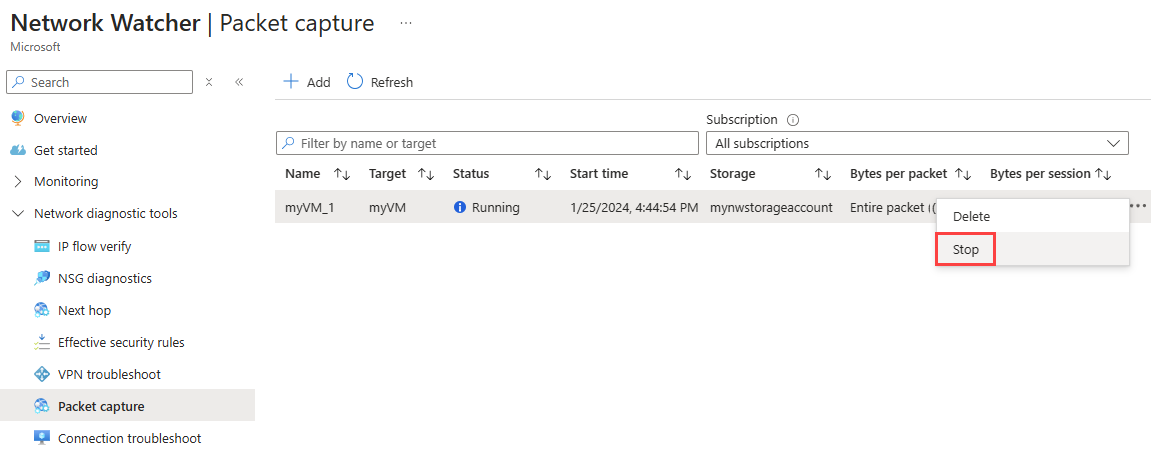This screenshot has height=456, width=1151.
Task: Open the more options ellipsis beside the title
Action: coord(406,23)
